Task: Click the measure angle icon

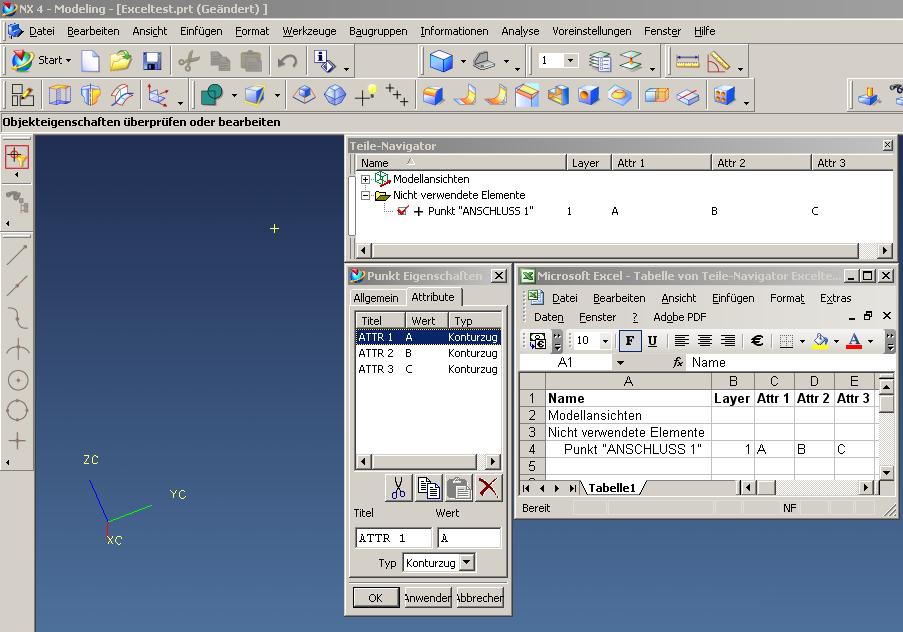Action: [718, 60]
